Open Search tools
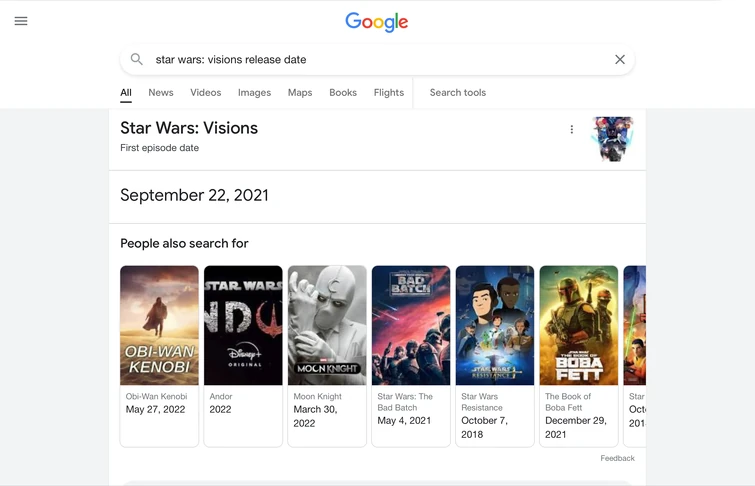 click(x=458, y=92)
